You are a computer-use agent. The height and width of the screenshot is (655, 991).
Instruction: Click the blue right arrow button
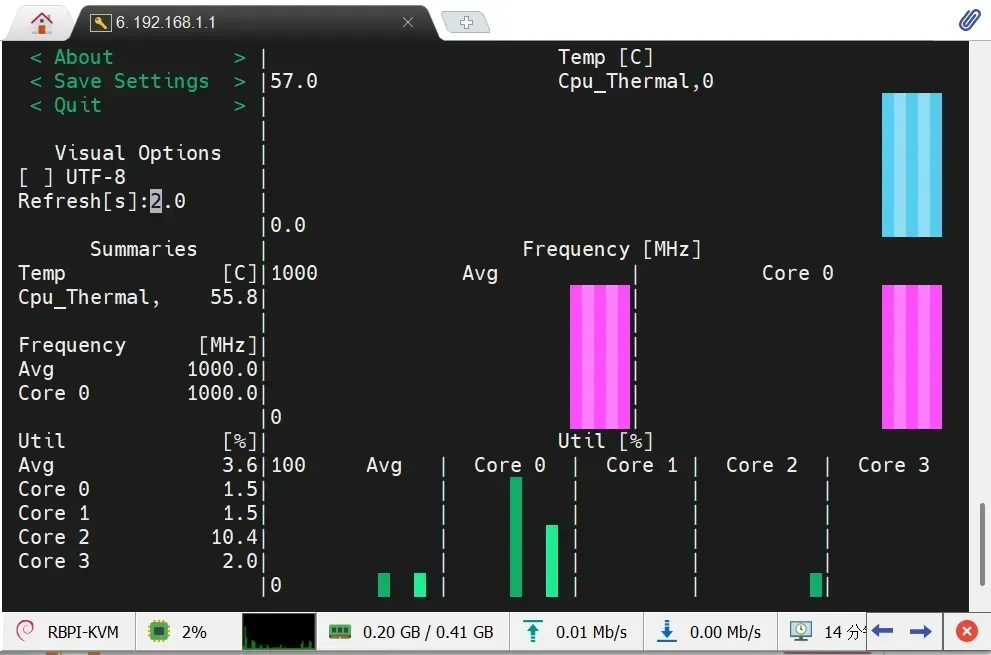921,631
